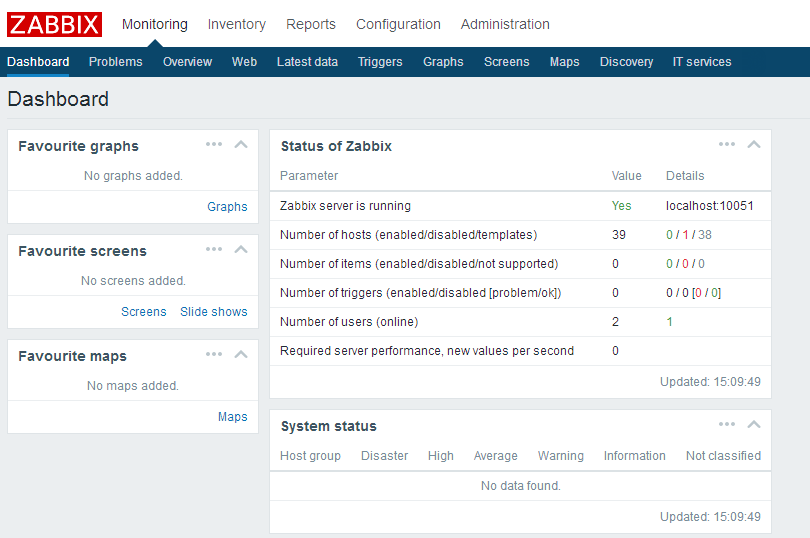Collapse the Favourite maps widget

241,355
